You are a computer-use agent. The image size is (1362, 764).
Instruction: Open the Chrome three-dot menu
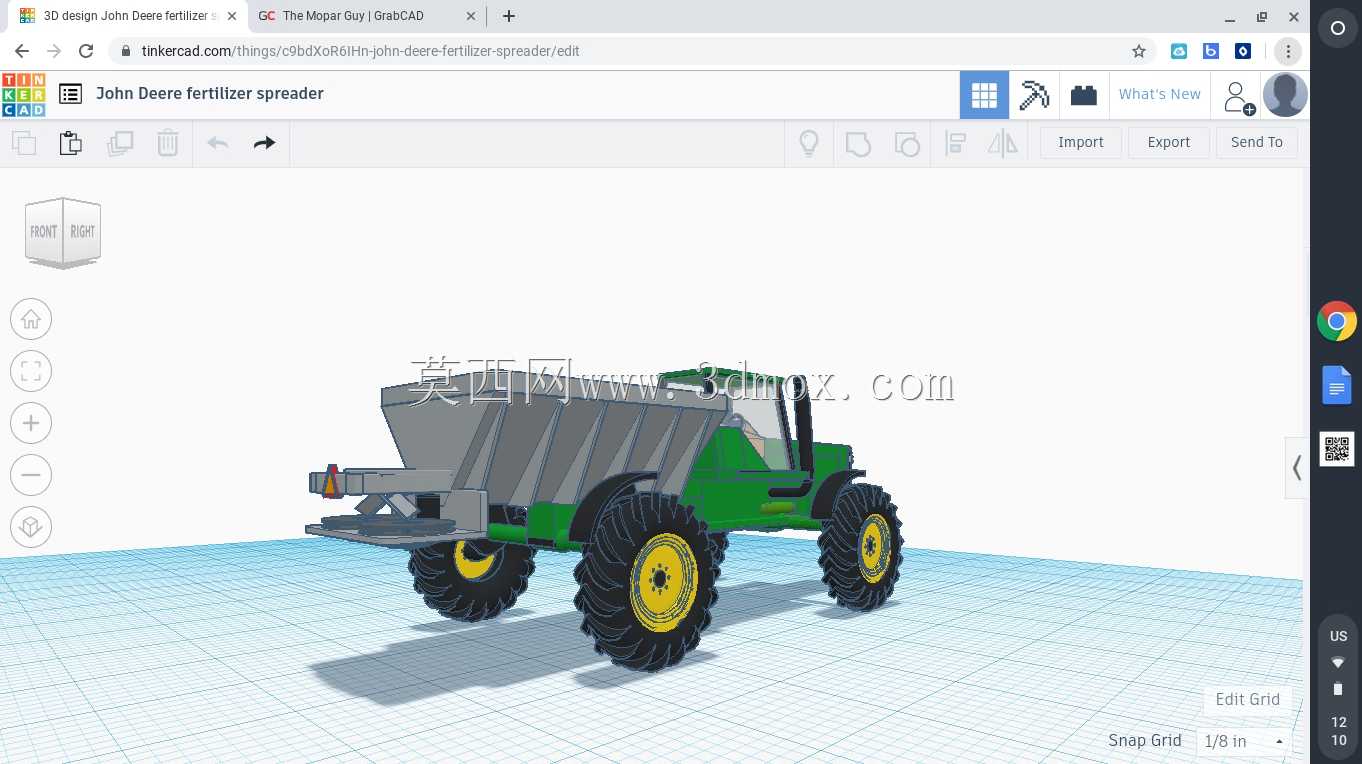pos(1288,51)
